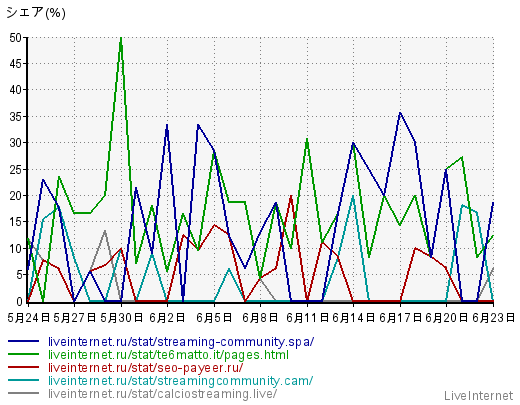
Task: Open the streamingcommunity.cam stat link
Action: click(x=181, y=381)
